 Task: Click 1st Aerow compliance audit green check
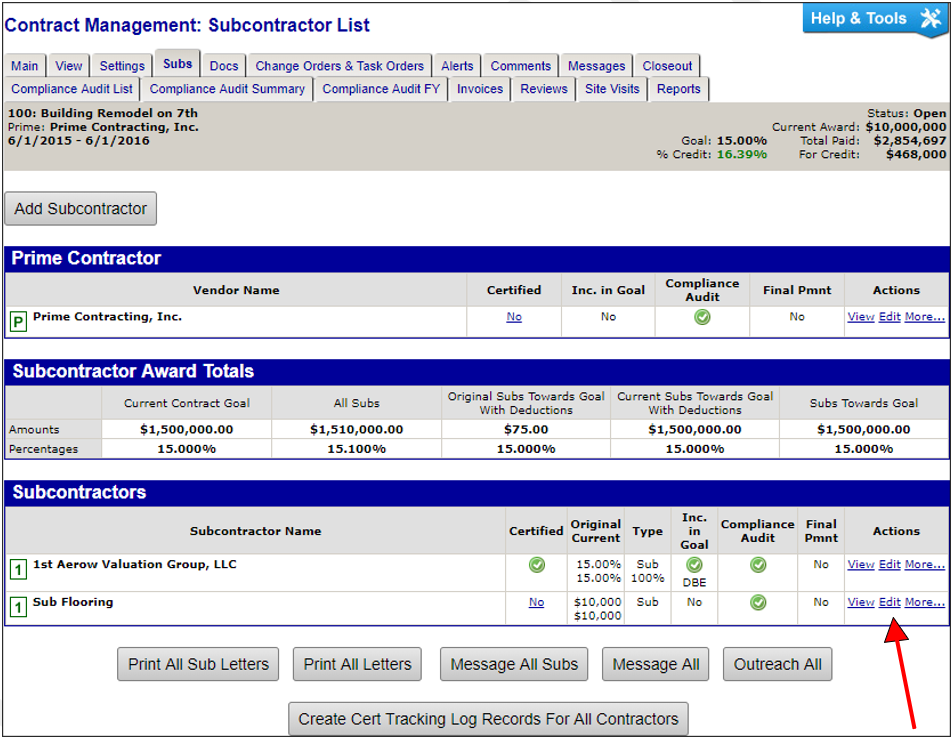point(758,565)
